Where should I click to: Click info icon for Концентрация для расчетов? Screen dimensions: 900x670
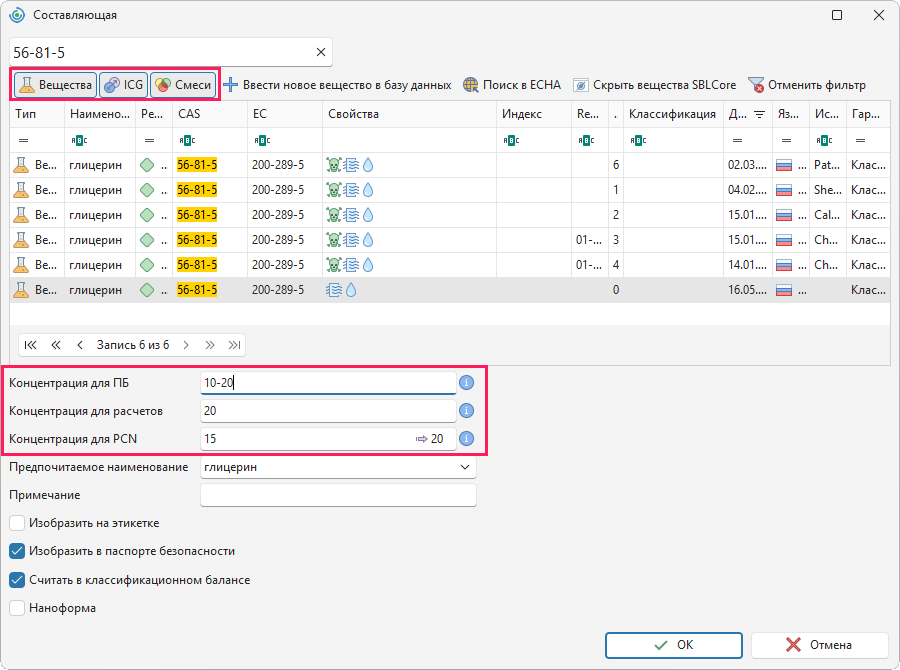pyautogui.click(x=467, y=410)
